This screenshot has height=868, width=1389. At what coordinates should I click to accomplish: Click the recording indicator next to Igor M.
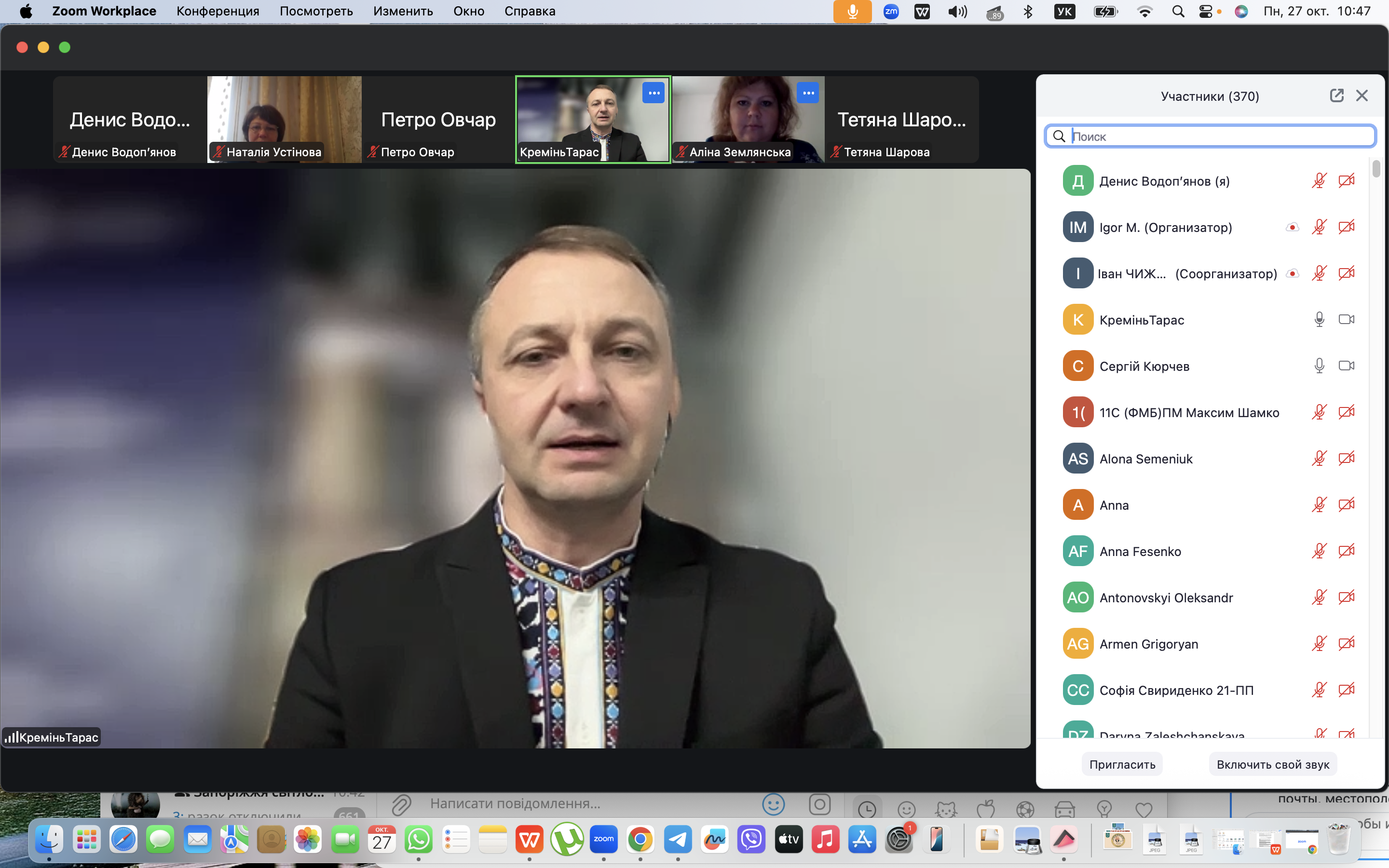[x=1292, y=227]
